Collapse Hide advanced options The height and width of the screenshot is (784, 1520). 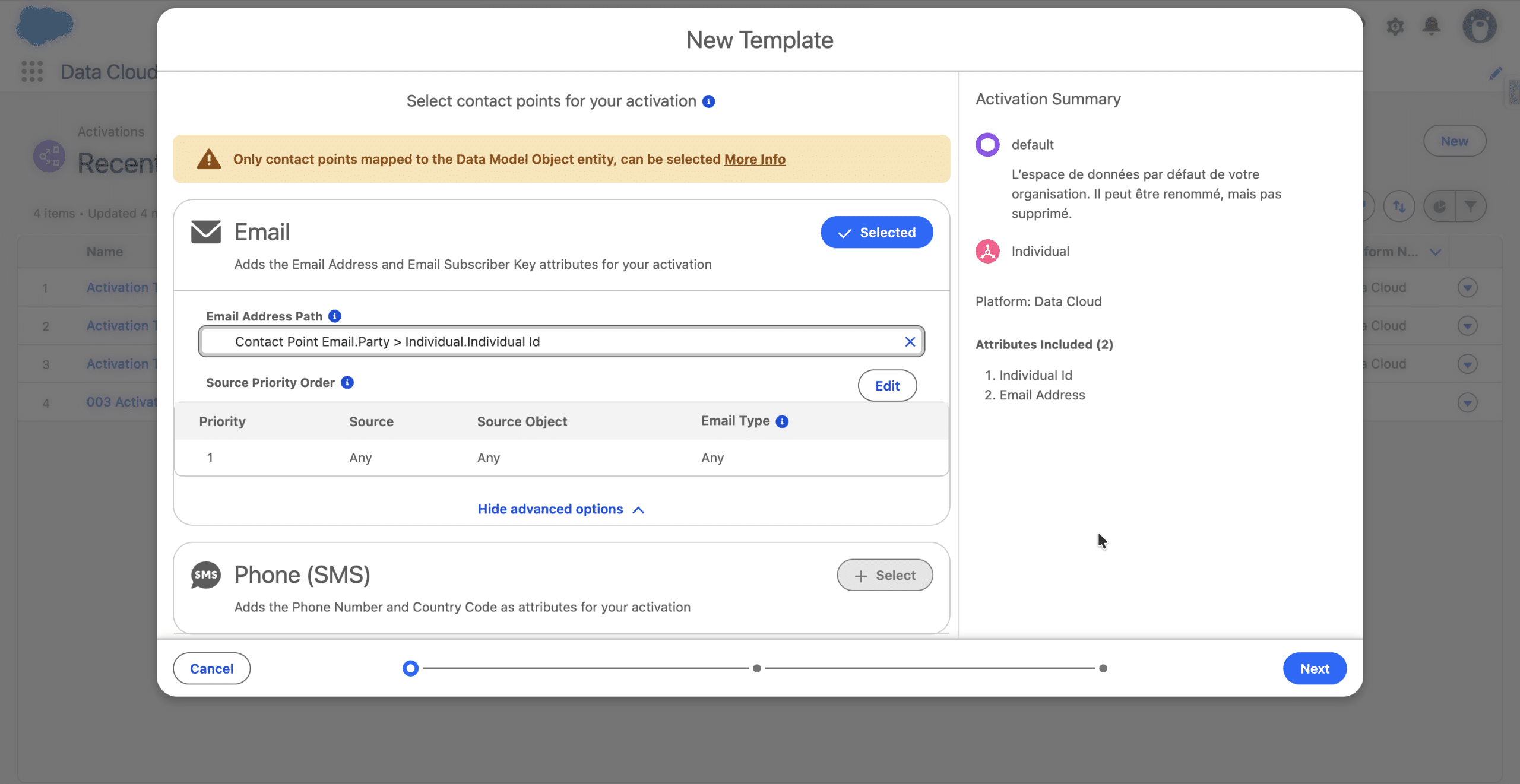560,509
